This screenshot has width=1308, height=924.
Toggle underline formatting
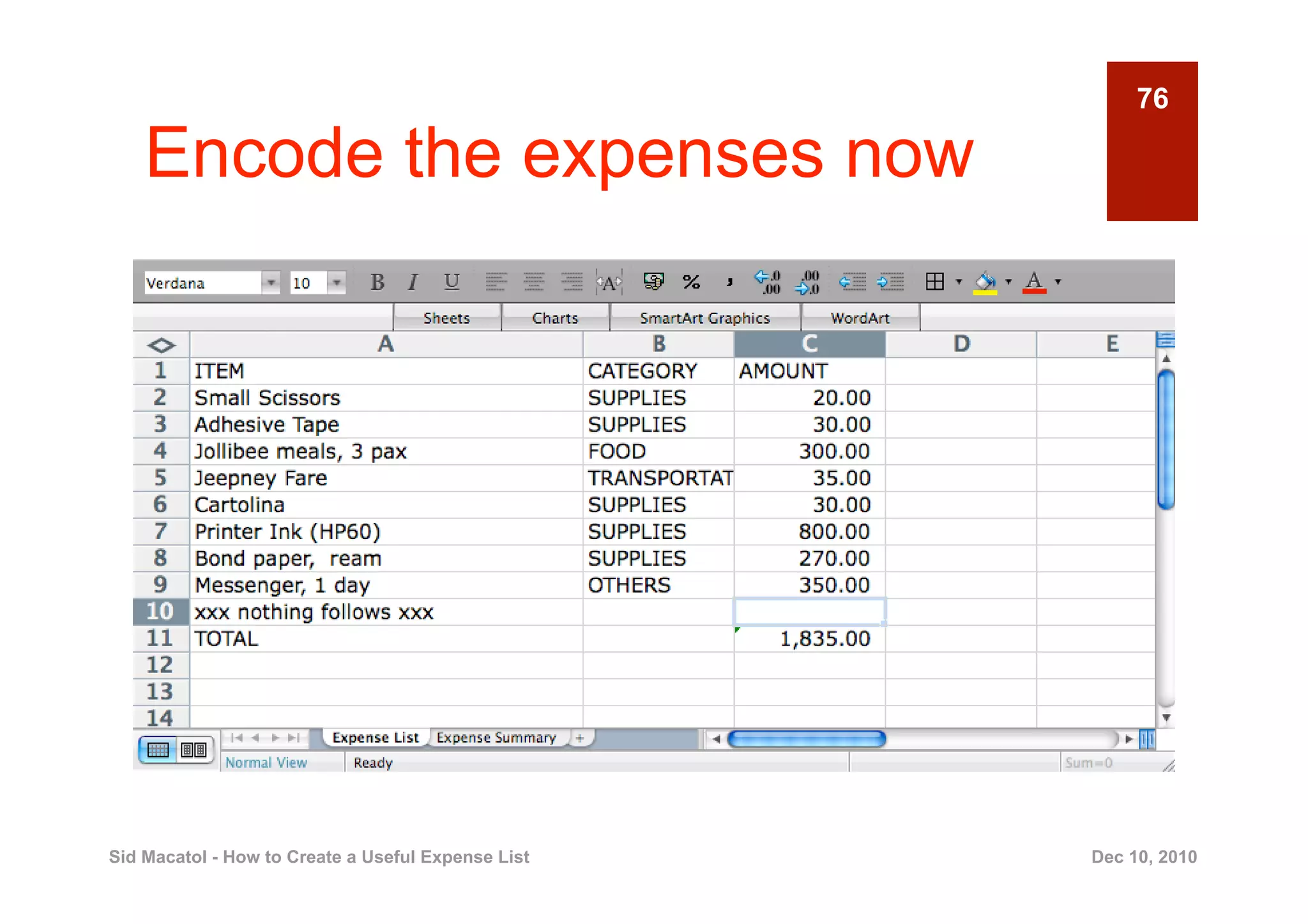pyautogui.click(x=452, y=282)
